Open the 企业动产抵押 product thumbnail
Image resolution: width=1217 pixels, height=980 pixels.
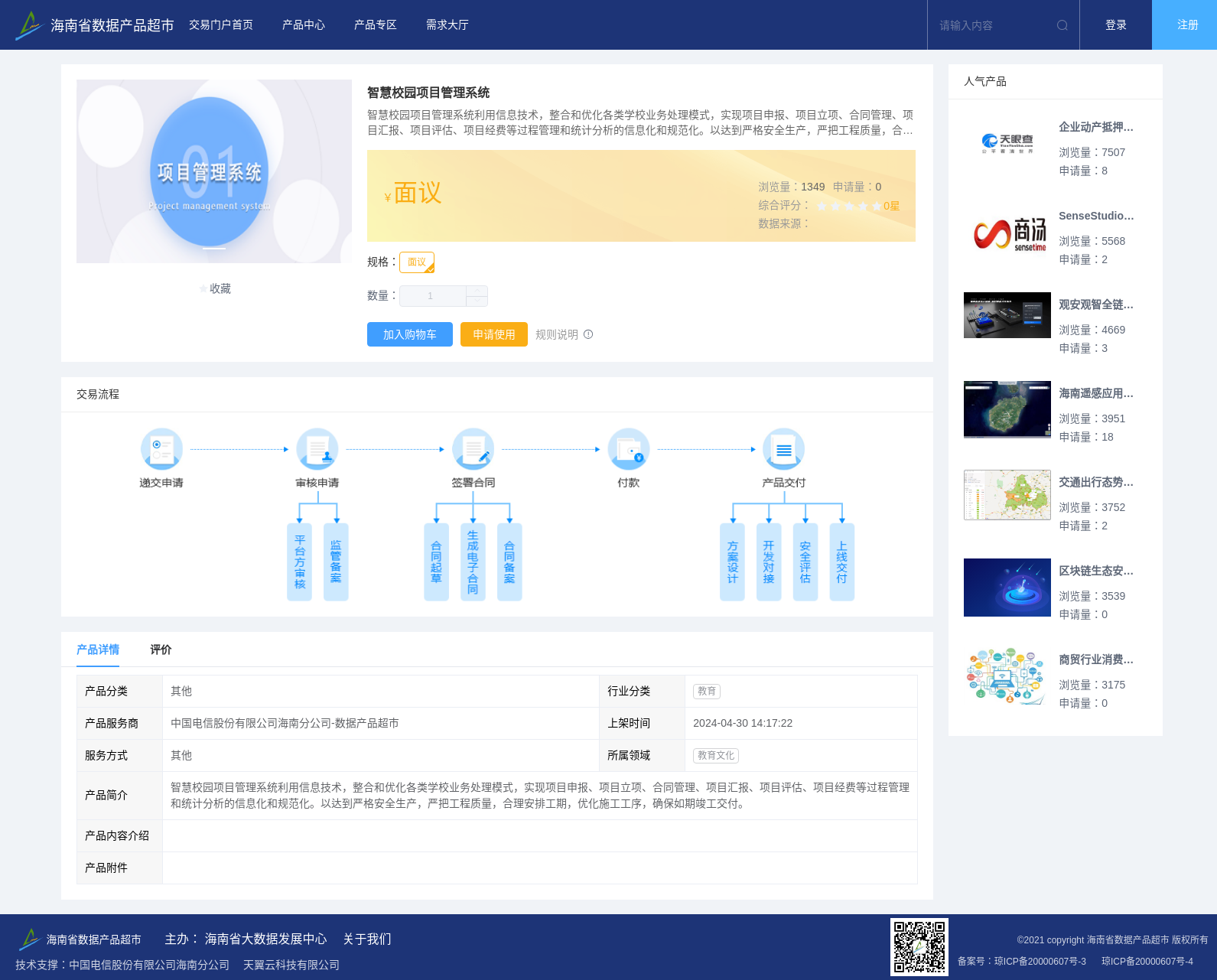click(1007, 144)
